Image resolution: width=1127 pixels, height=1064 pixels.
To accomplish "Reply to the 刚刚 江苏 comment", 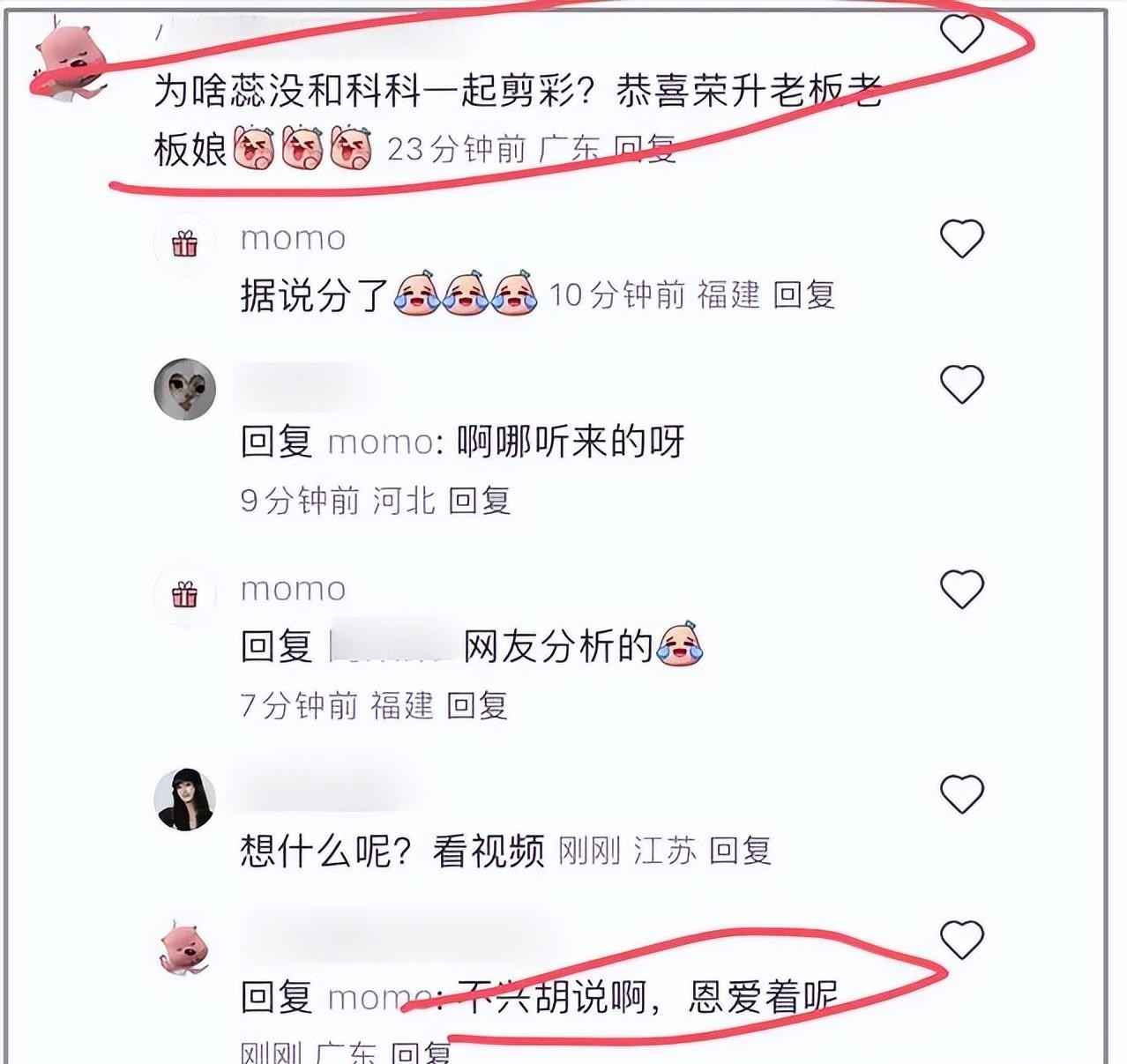I will click(740, 851).
